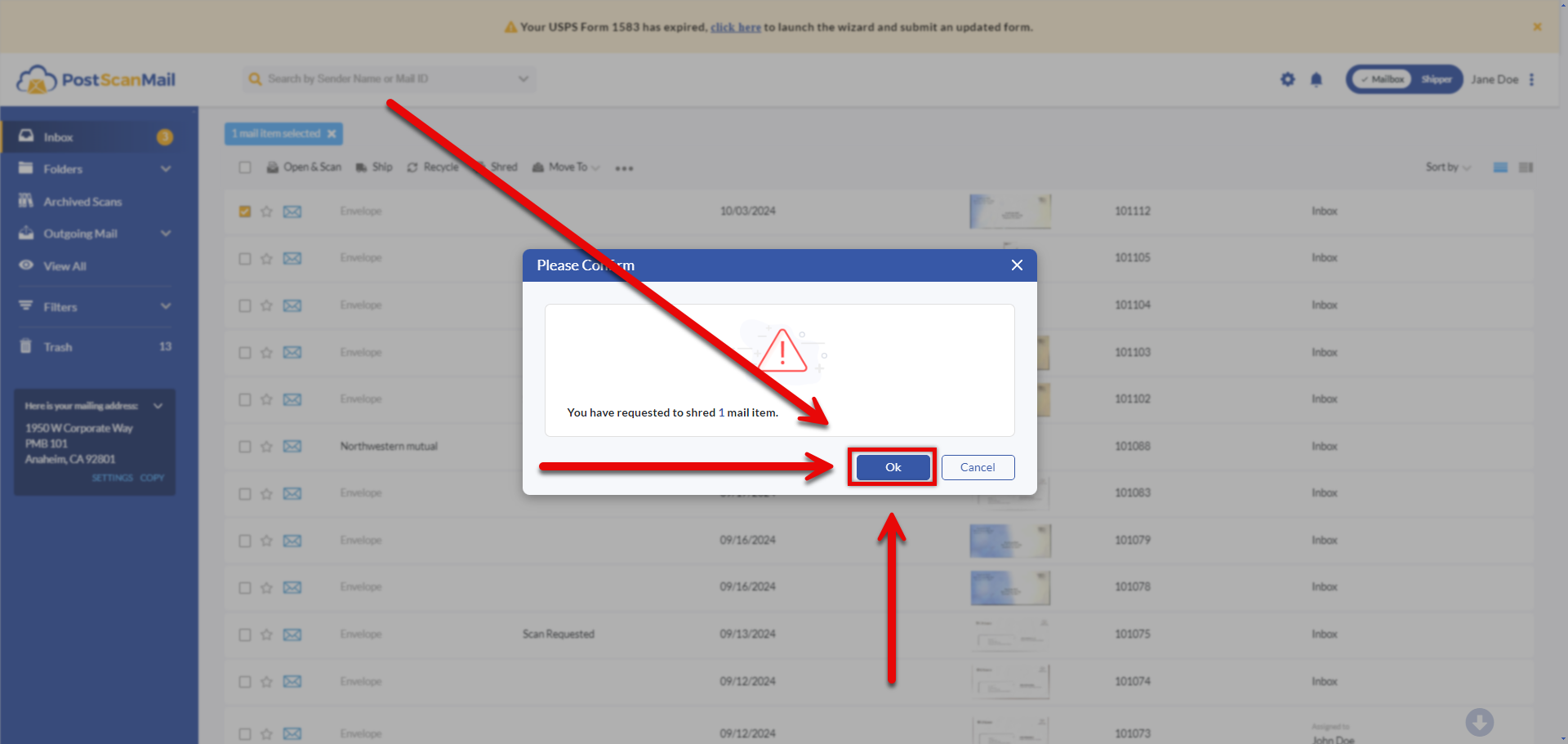Collapse the mailing address panel
Image resolution: width=1568 pixels, height=744 pixels.
[x=158, y=406]
